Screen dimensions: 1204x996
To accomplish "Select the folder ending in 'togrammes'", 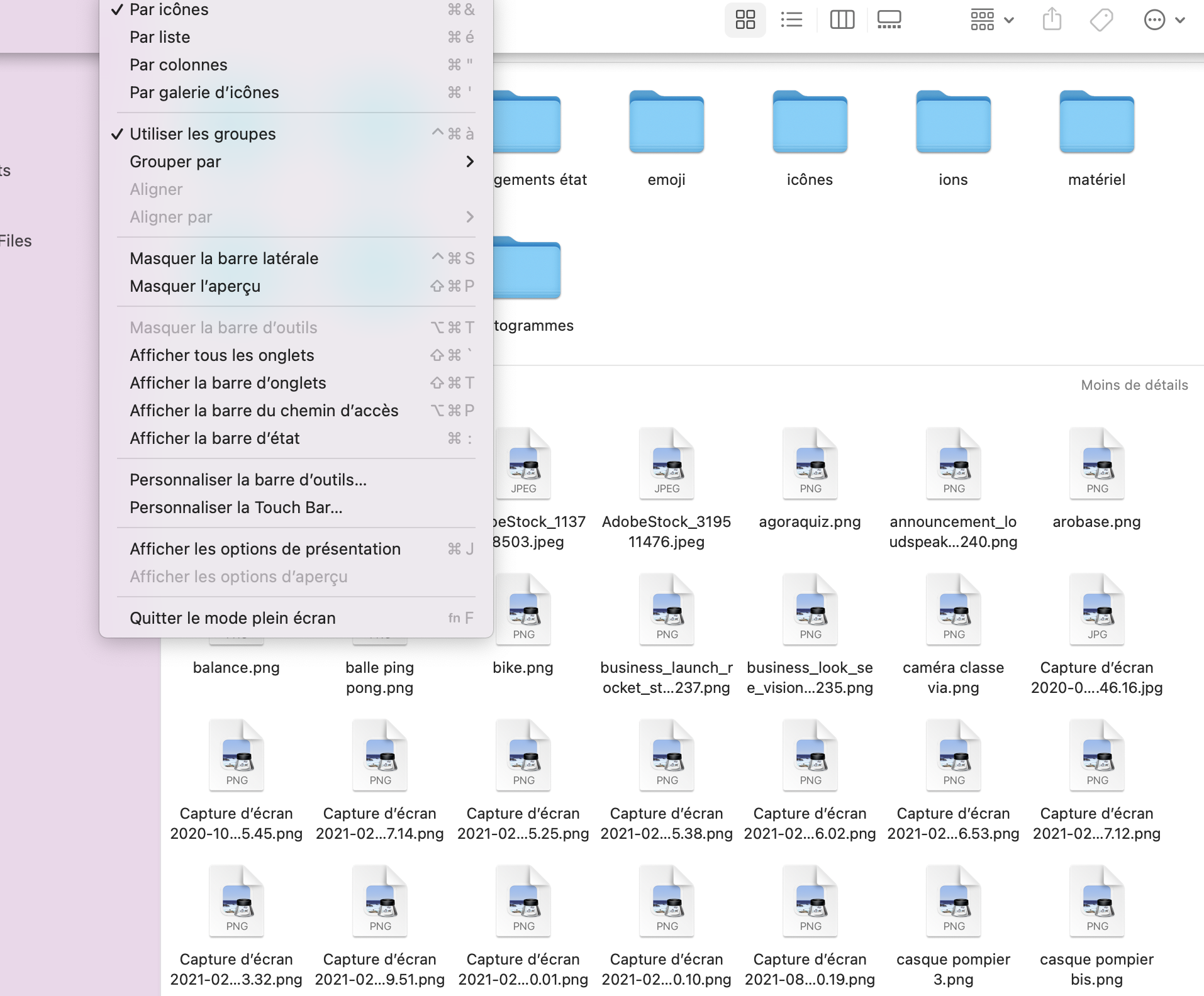I will pyautogui.click(x=527, y=268).
